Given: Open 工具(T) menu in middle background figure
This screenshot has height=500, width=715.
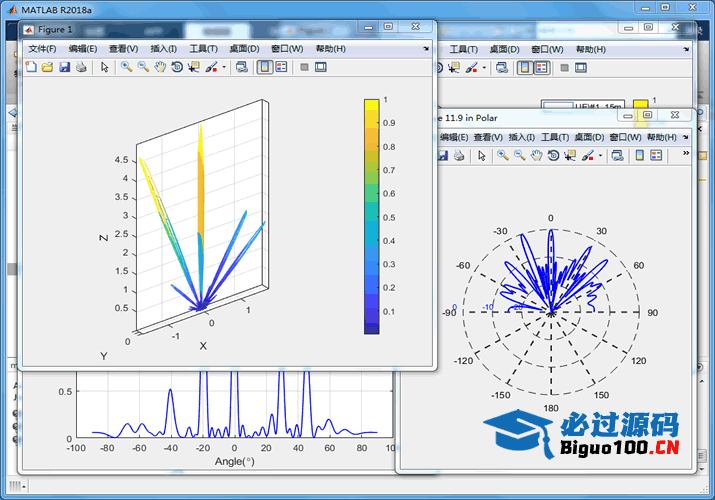Looking at the screenshot, I should click(x=463, y=50).
